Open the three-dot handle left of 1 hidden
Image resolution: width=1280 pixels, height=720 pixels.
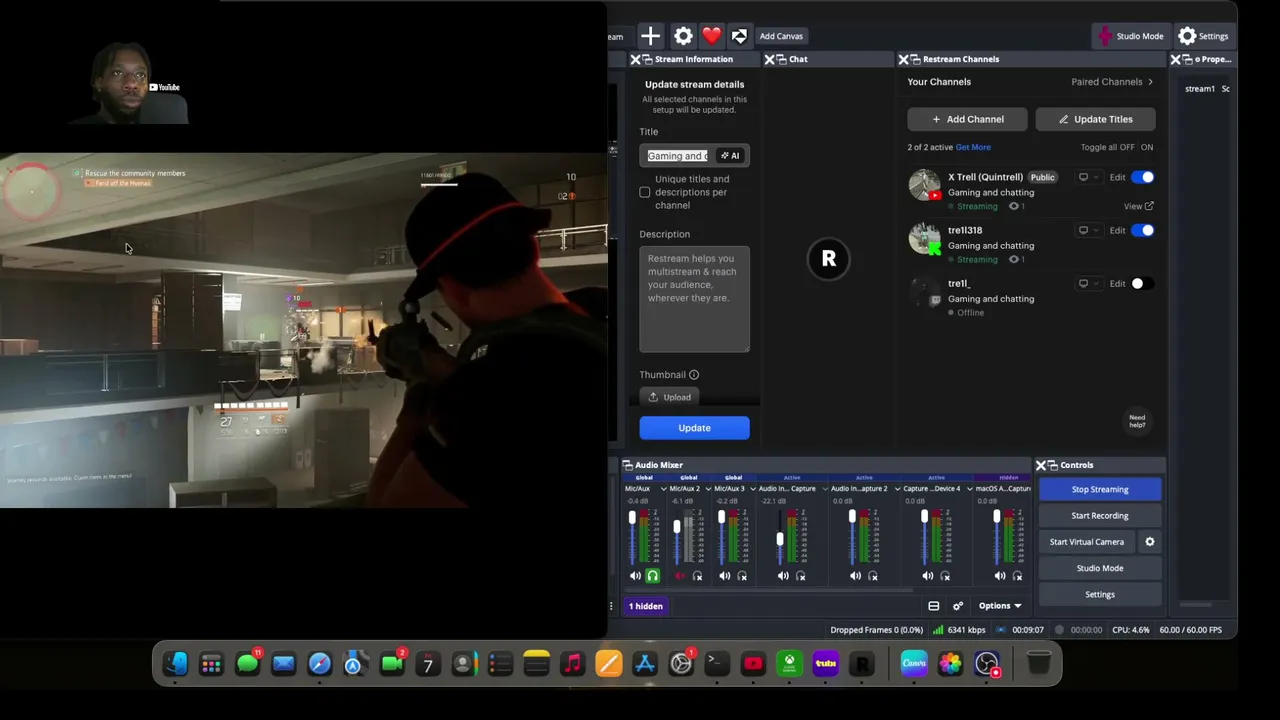[611, 606]
